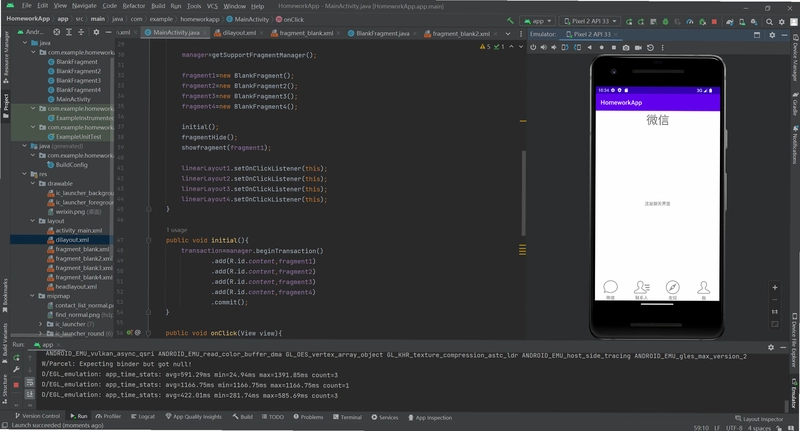
Task: Show hidden editor tabs dropdown arrow
Action: click(508, 34)
